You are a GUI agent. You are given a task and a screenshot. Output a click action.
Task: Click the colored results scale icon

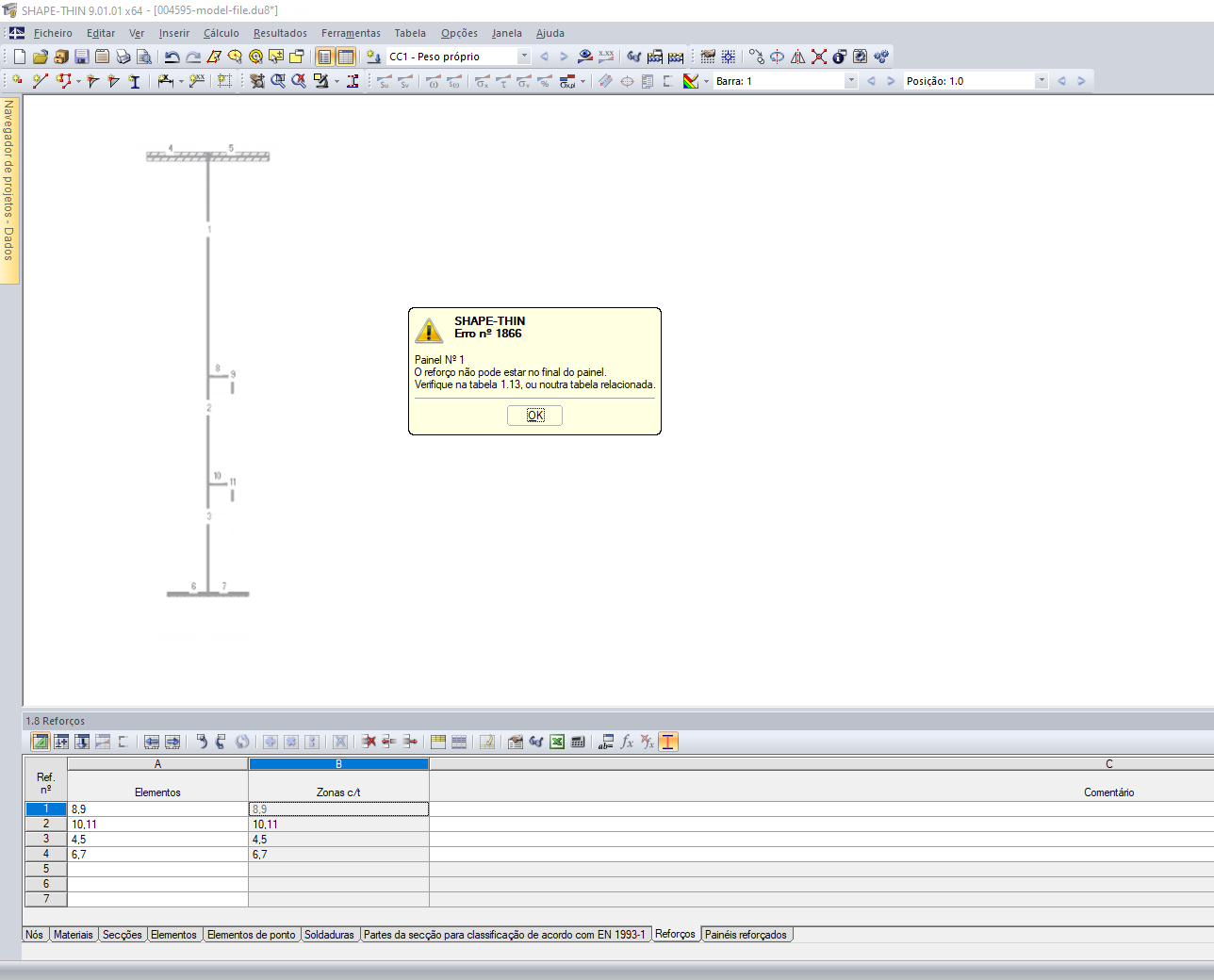(691, 81)
